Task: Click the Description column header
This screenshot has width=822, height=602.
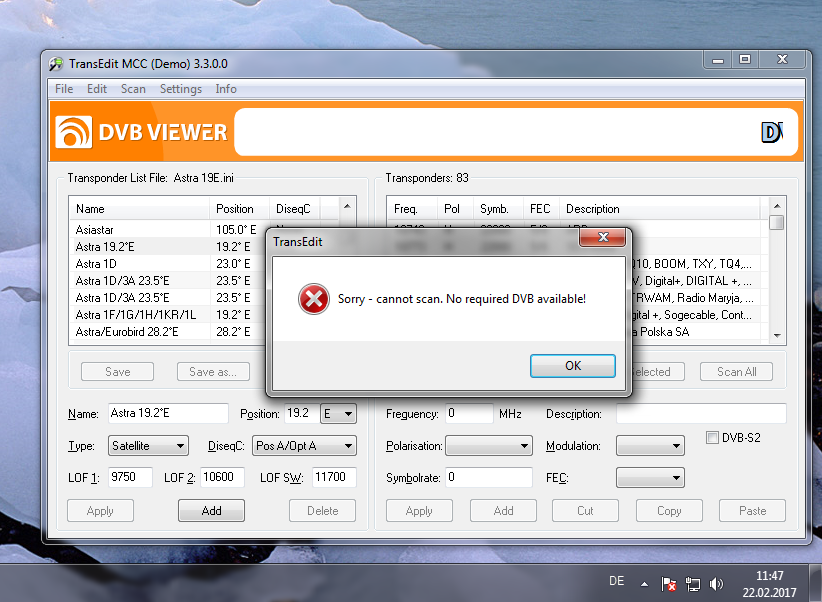Action: 659,209
